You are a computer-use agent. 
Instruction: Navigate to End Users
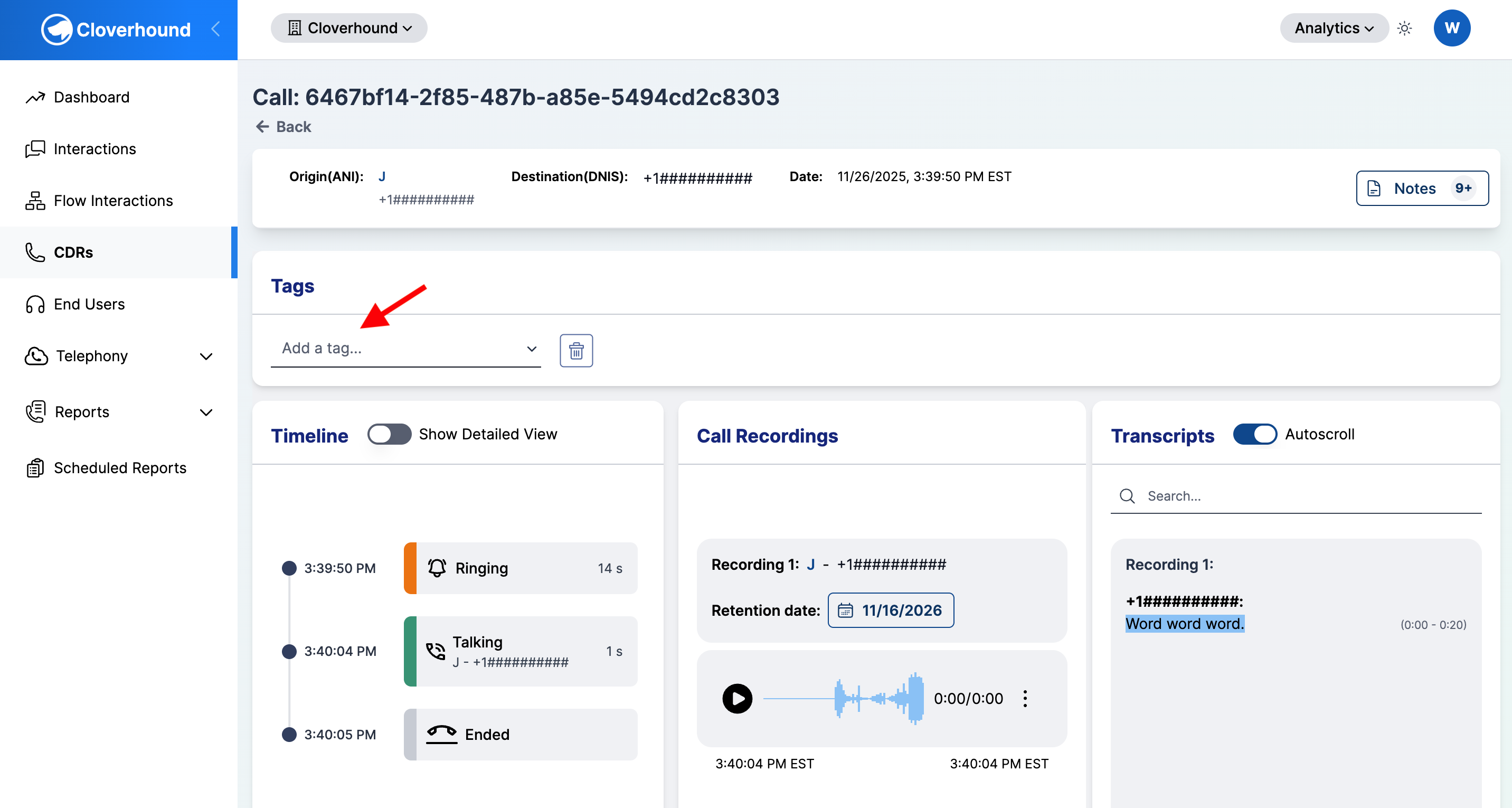119,304
